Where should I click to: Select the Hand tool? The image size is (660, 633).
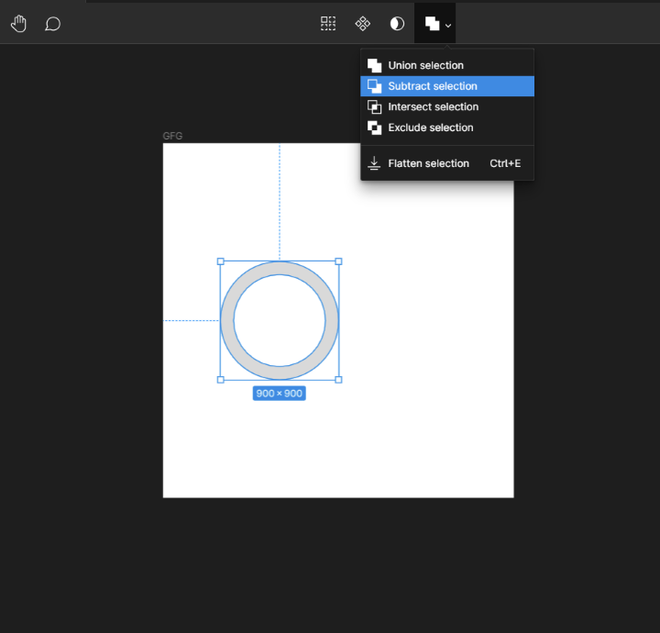pyautogui.click(x=18, y=23)
